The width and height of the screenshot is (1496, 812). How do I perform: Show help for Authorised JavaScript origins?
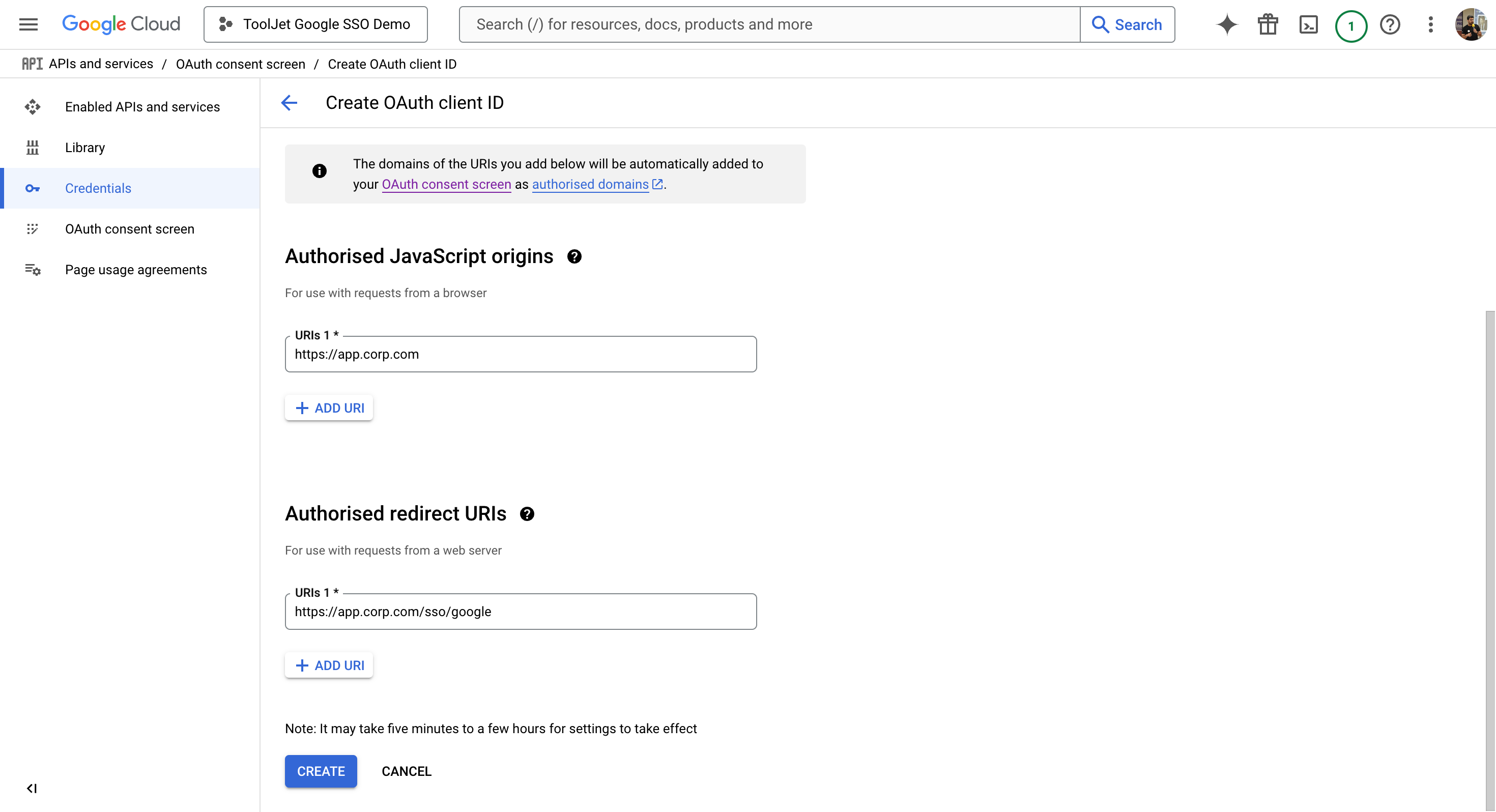[574, 257]
